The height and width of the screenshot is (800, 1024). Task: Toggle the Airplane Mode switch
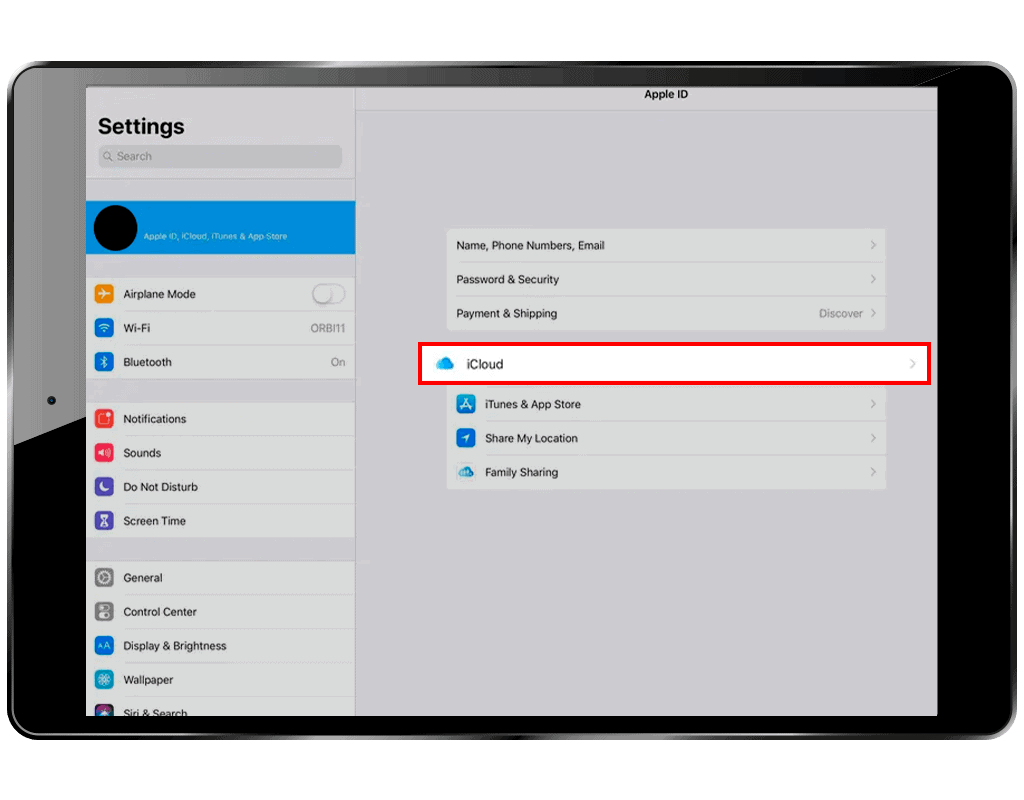[328, 294]
